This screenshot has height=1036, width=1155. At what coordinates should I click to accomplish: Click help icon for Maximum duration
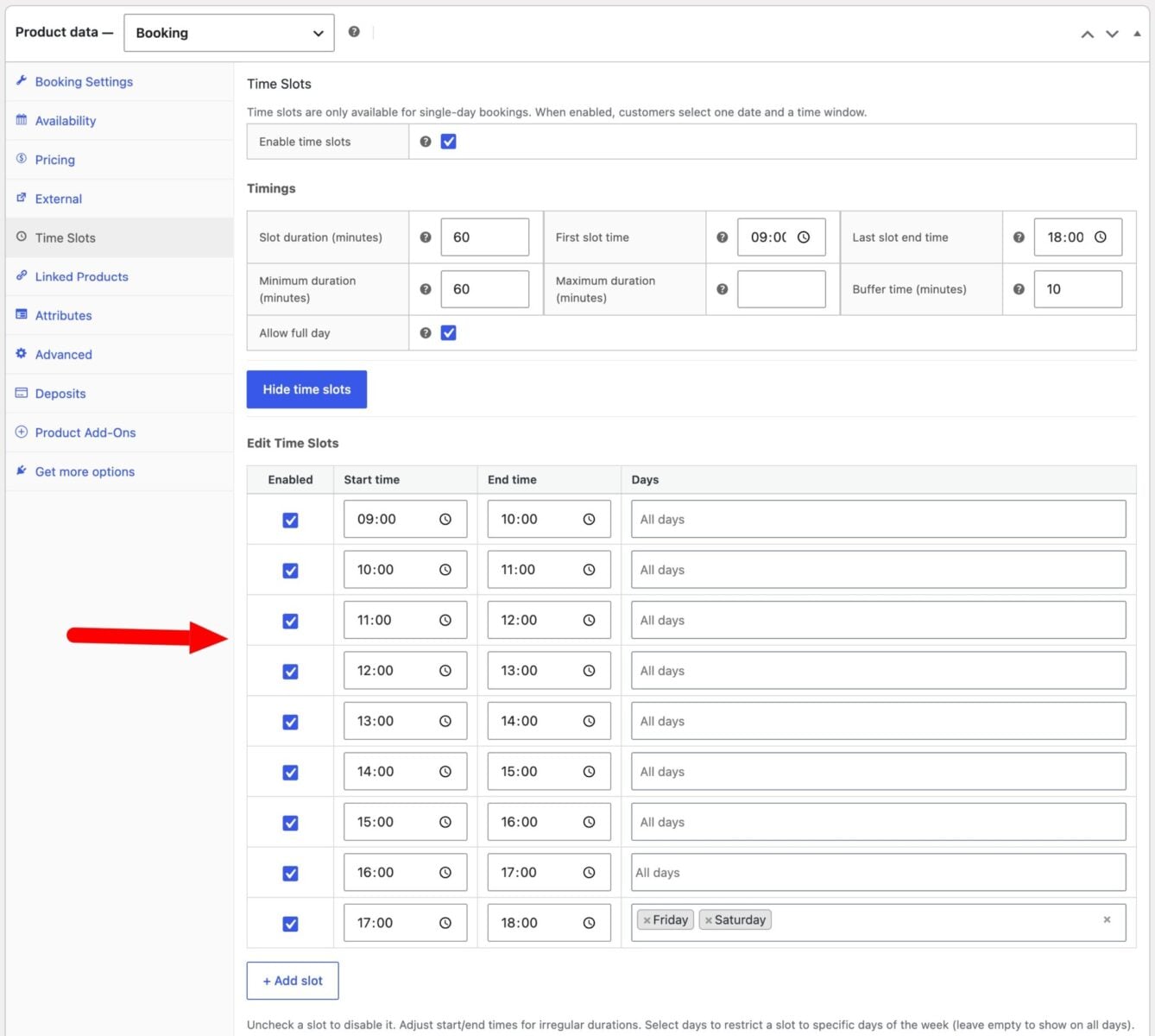(723, 289)
